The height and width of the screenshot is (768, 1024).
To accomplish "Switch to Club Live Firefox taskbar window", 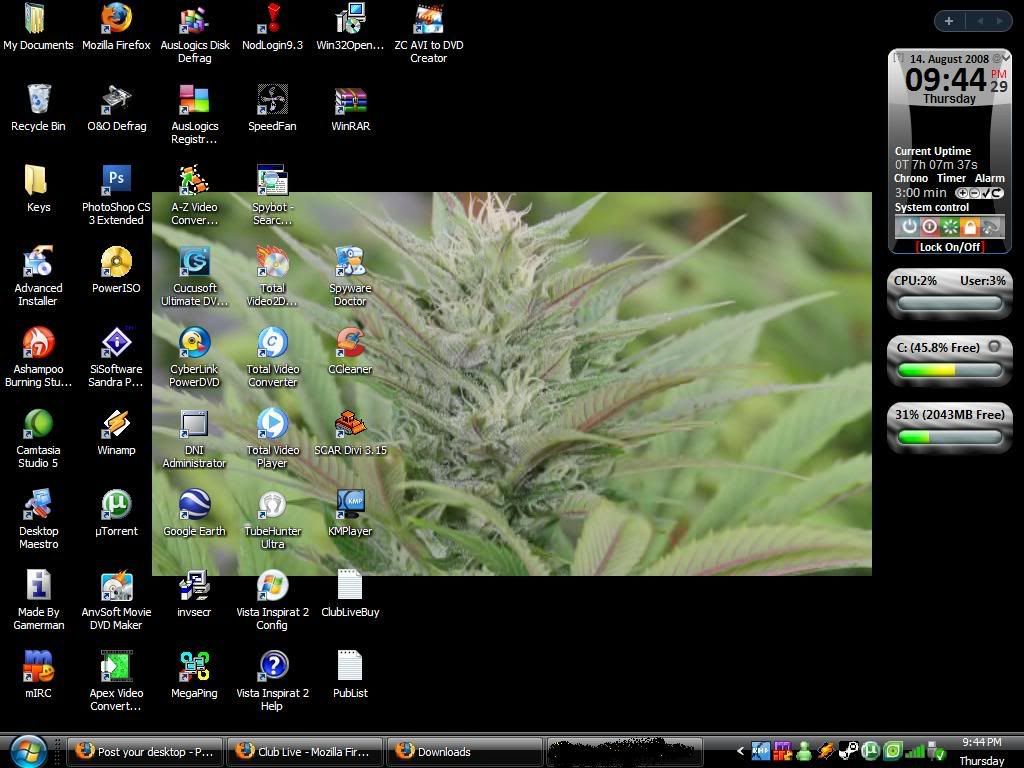I will point(305,752).
